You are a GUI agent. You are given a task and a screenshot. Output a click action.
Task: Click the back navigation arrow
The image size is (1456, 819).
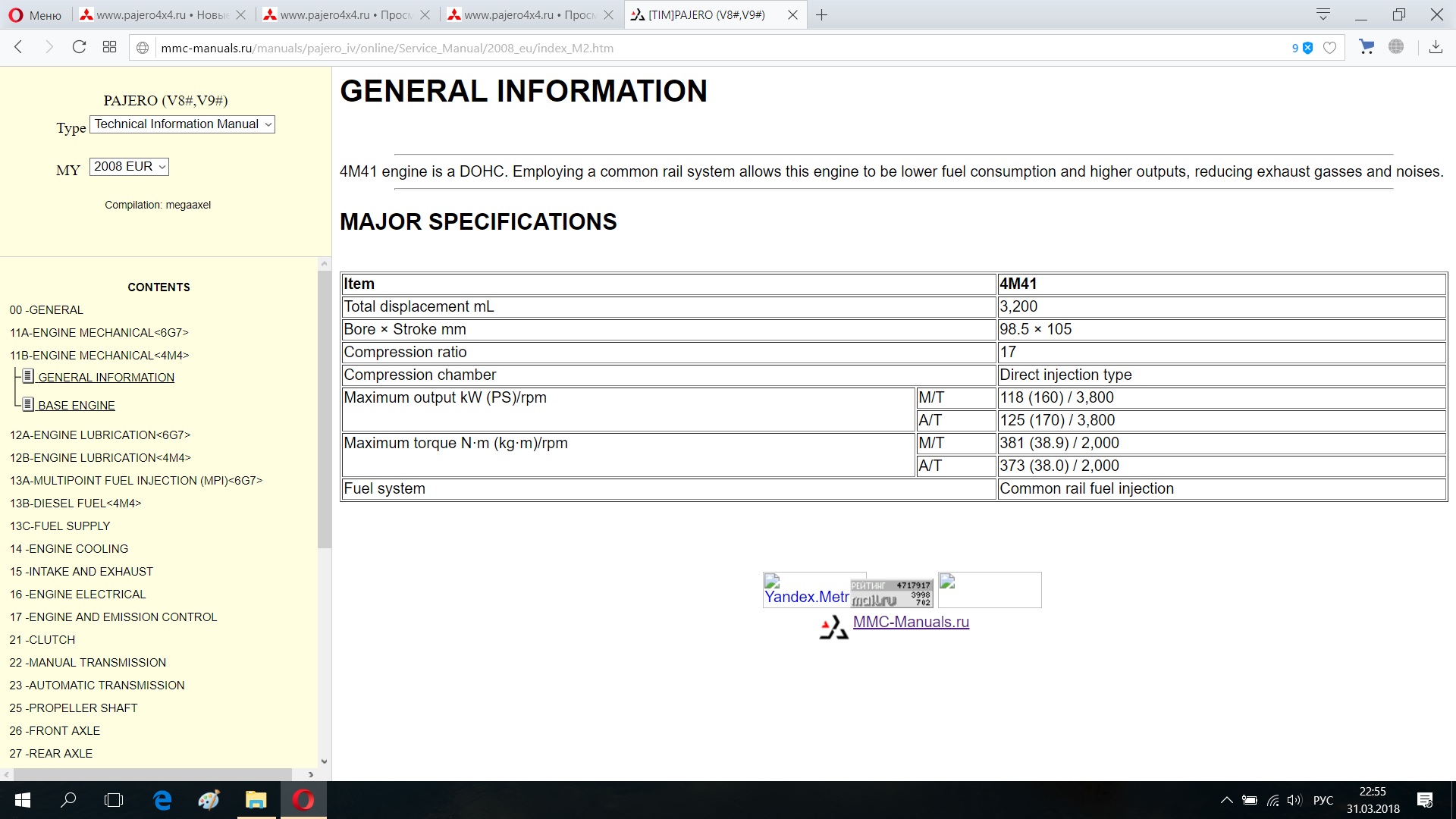pyautogui.click(x=19, y=47)
